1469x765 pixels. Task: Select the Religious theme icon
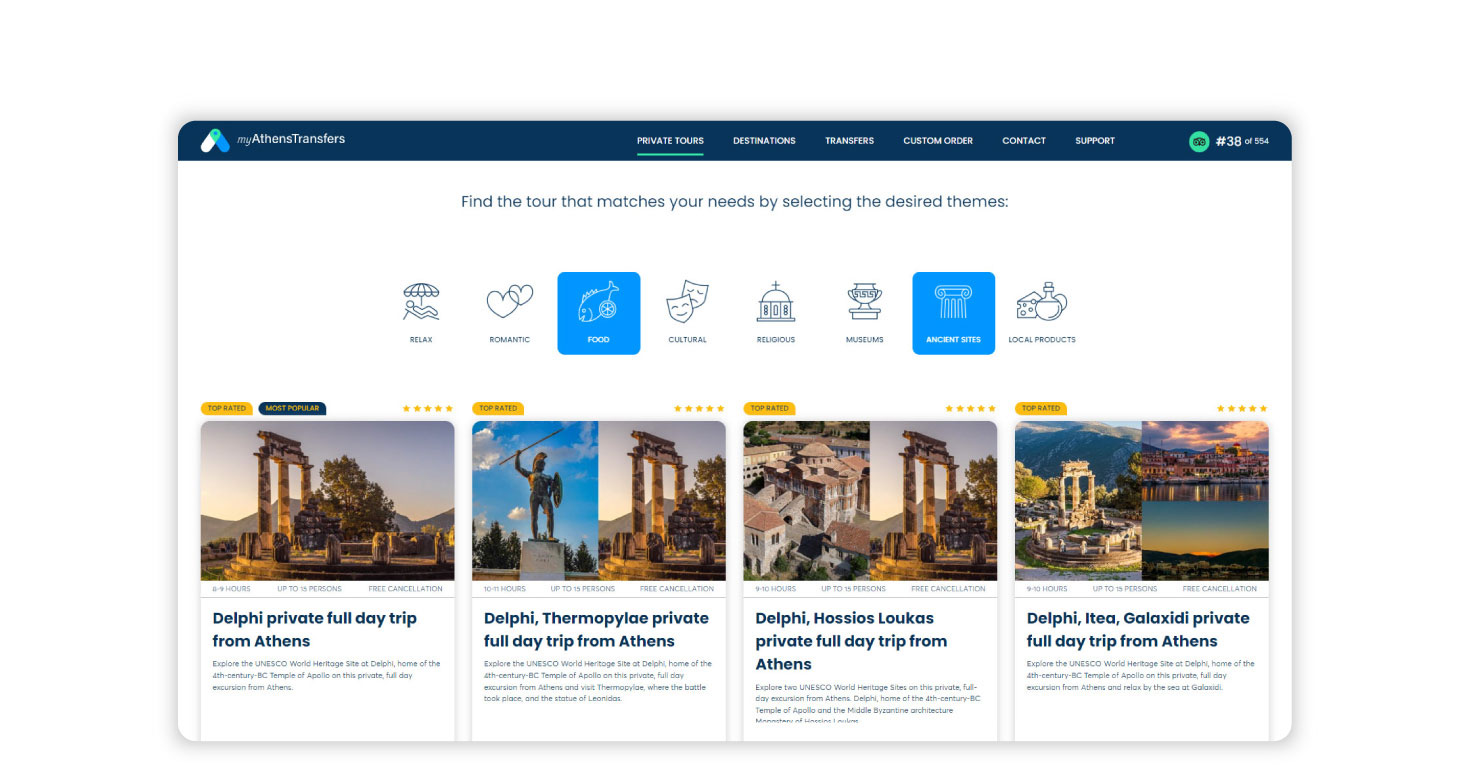tap(775, 310)
